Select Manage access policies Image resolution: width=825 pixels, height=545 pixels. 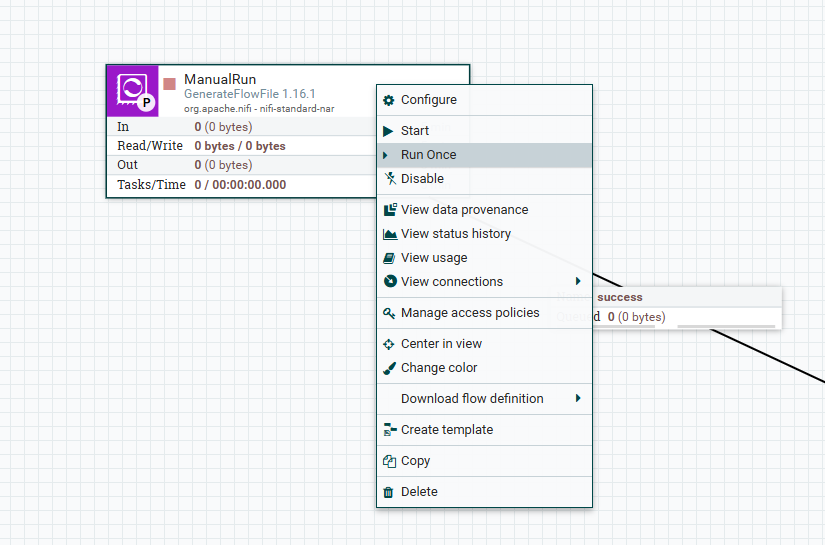coord(485,313)
